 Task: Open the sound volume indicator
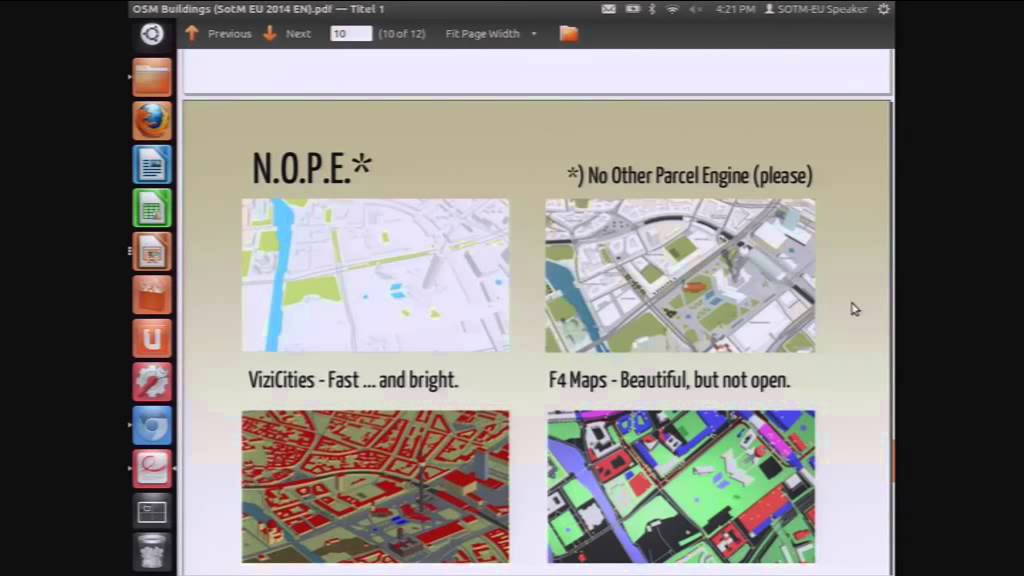coord(696,9)
